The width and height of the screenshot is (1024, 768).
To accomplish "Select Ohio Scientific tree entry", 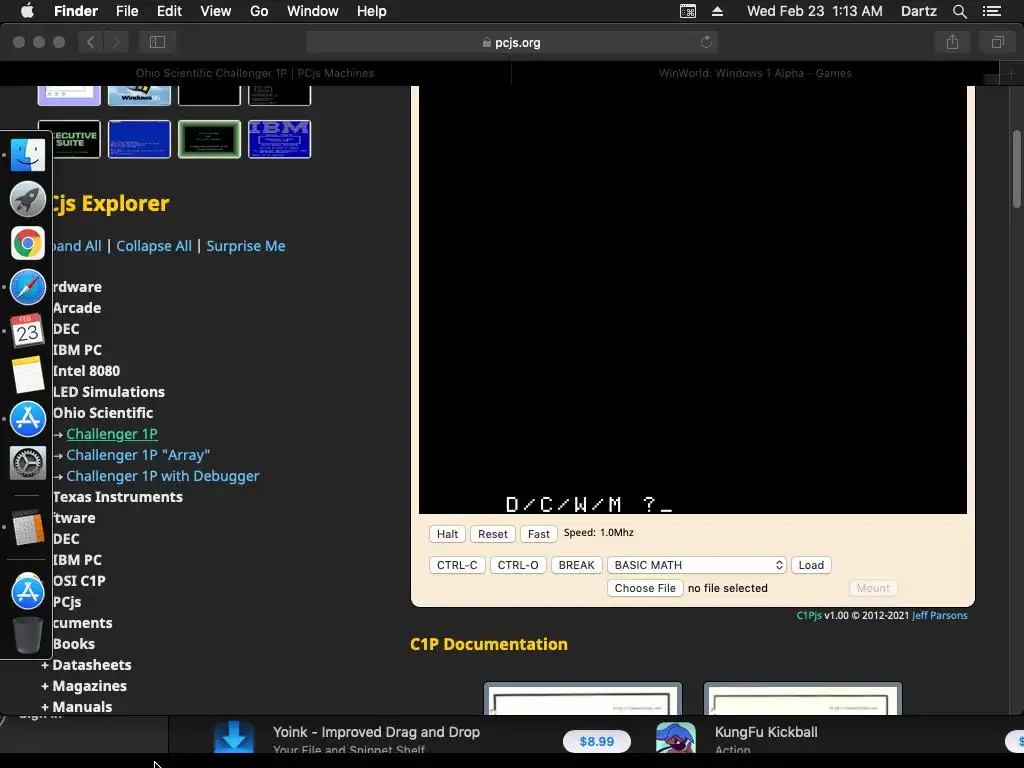I will point(103,413).
